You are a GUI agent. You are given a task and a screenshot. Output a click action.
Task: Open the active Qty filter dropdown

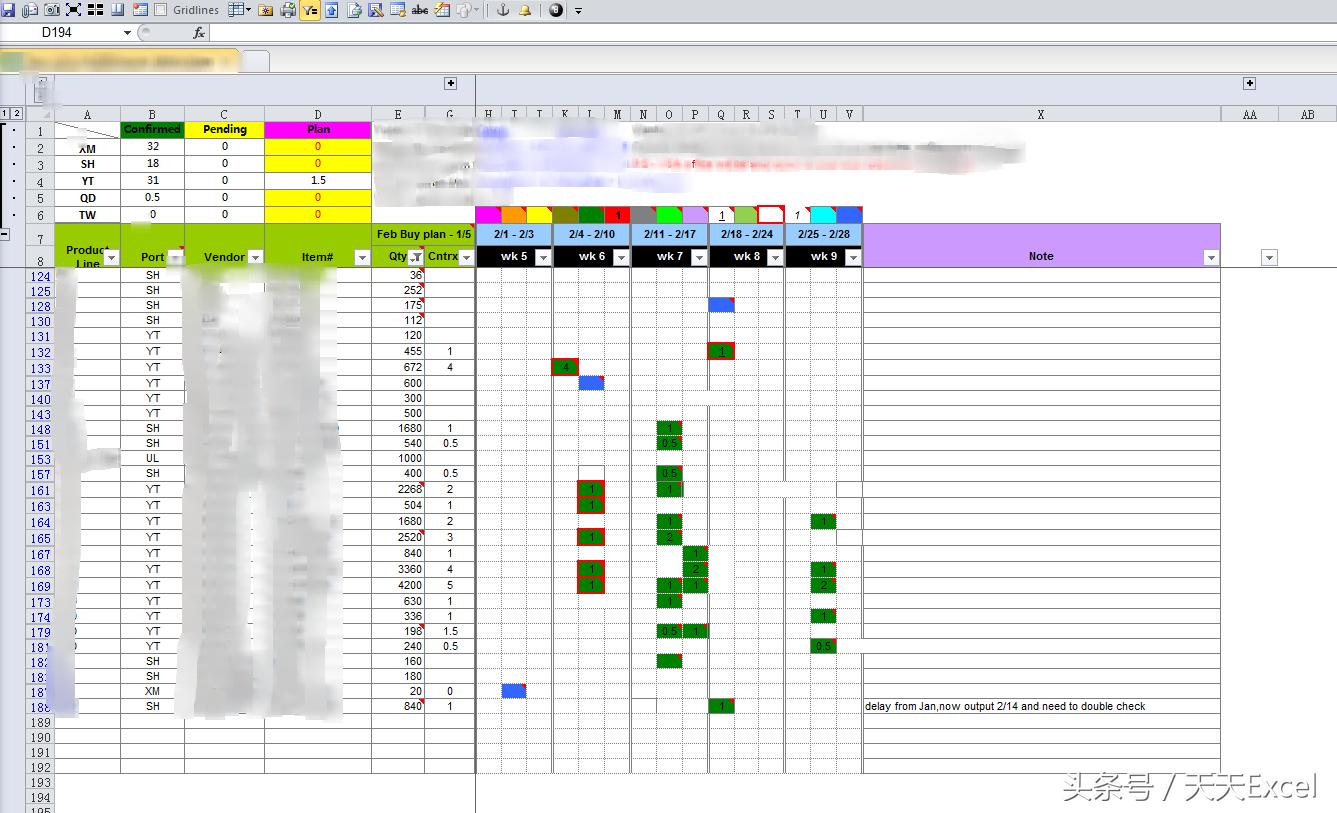(416, 258)
